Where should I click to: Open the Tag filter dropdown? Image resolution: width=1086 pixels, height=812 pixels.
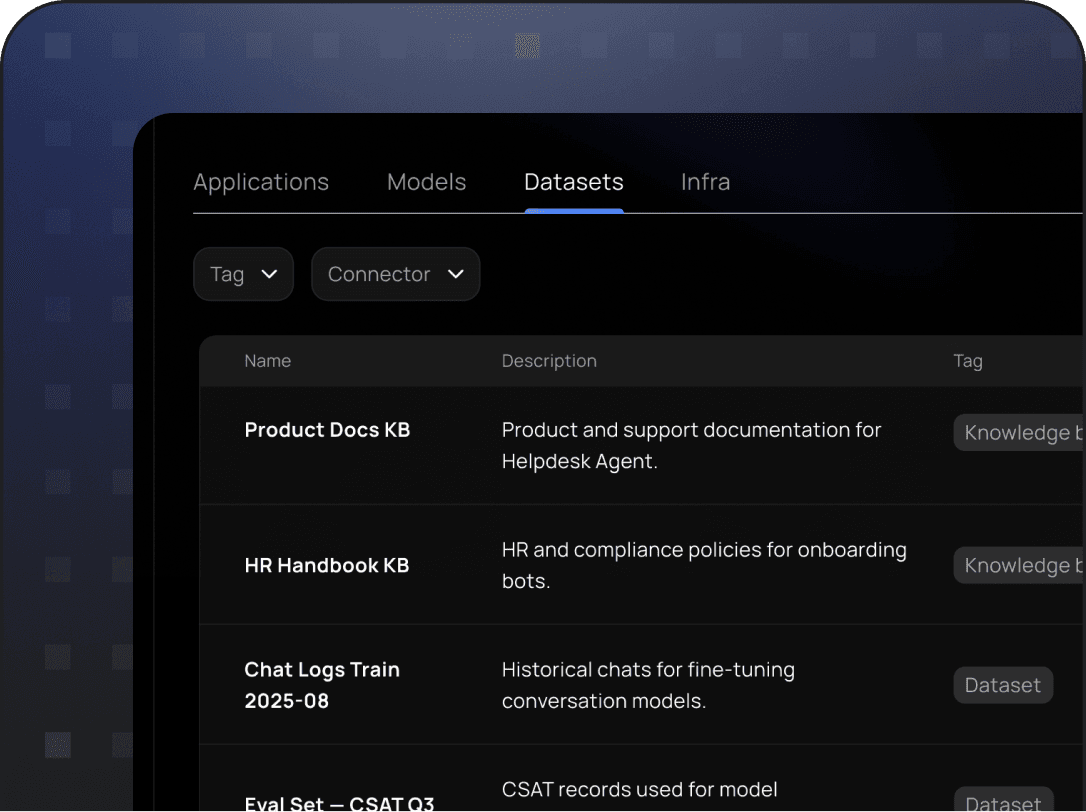243,274
